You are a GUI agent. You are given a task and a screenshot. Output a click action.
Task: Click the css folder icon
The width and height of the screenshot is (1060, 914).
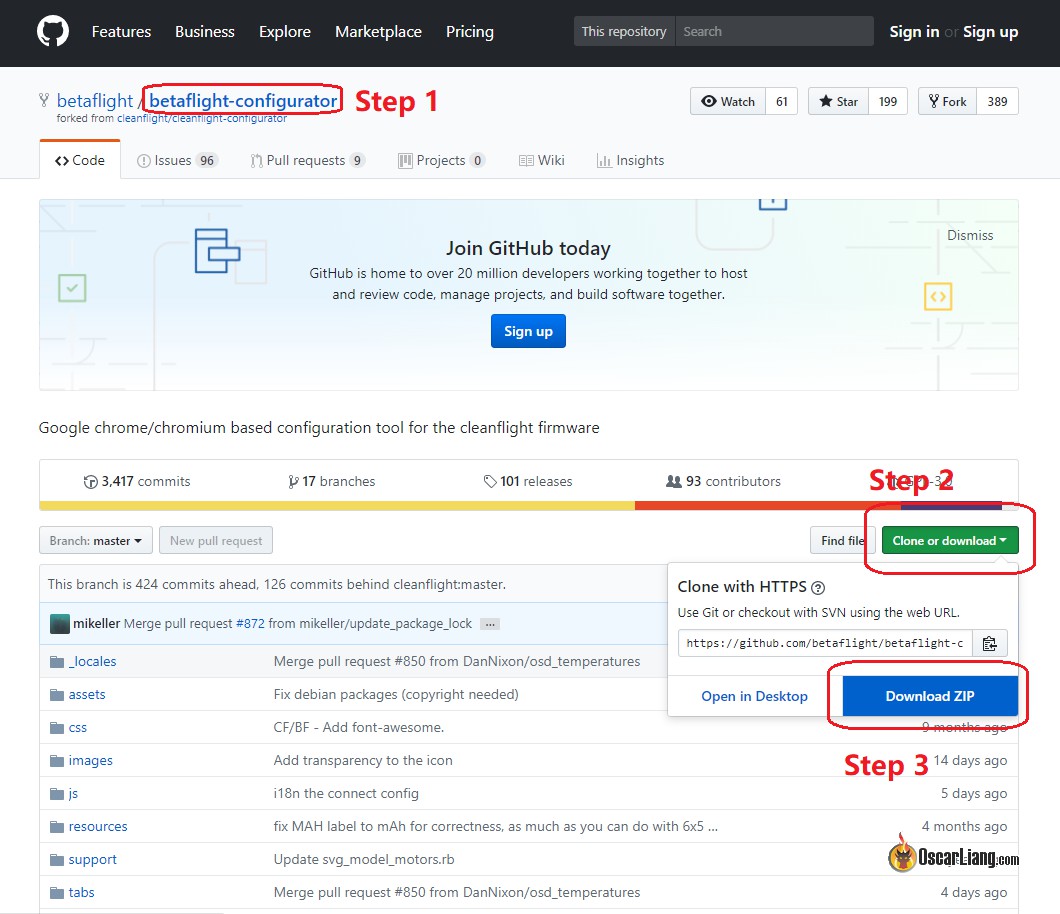tap(57, 728)
